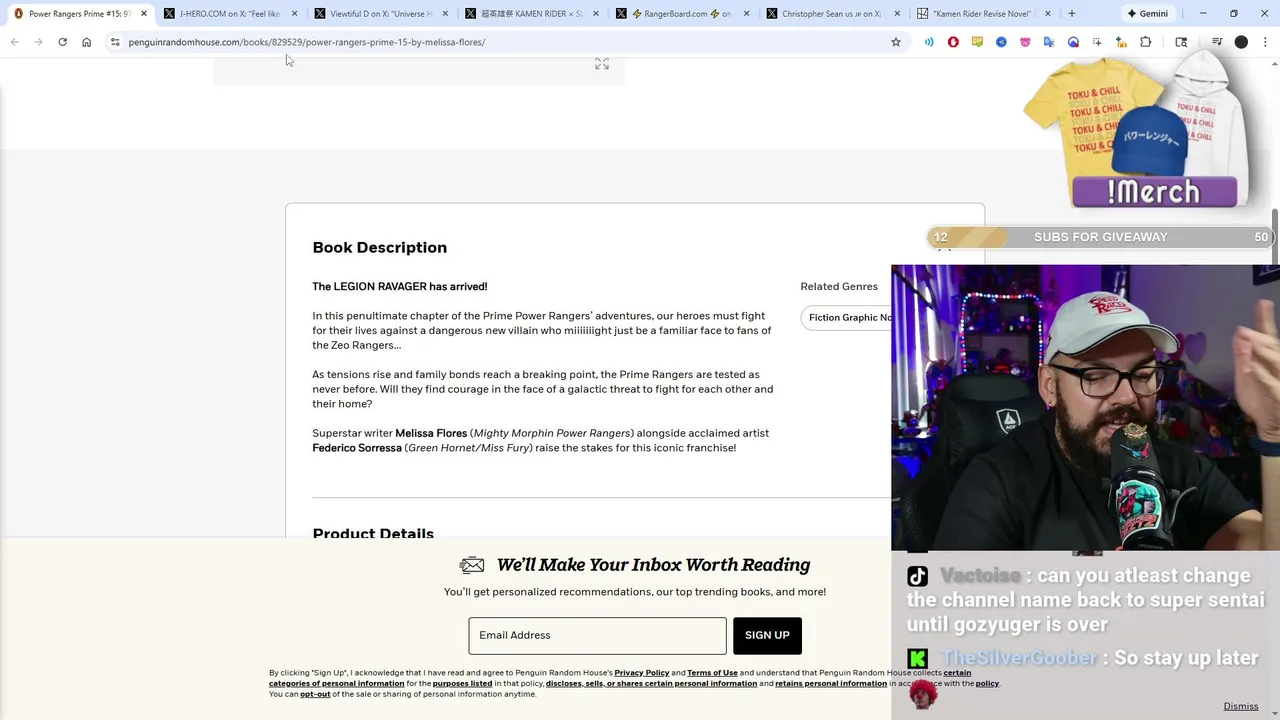Open the Privacy Policy link
1280x720 pixels.
pyautogui.click(x=641, y=673)
